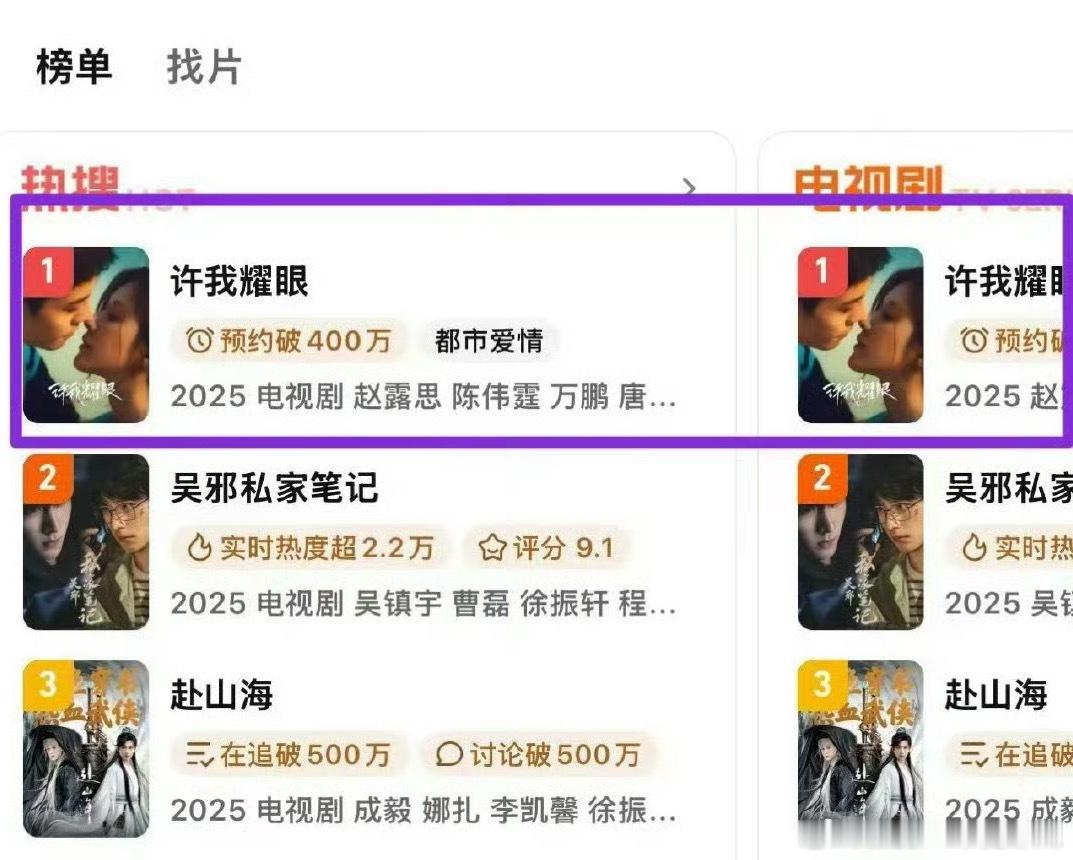Tap the 都市爱情 genre tag
The height and width of the screenshot is (860, 1073).
tap(489, 340)
